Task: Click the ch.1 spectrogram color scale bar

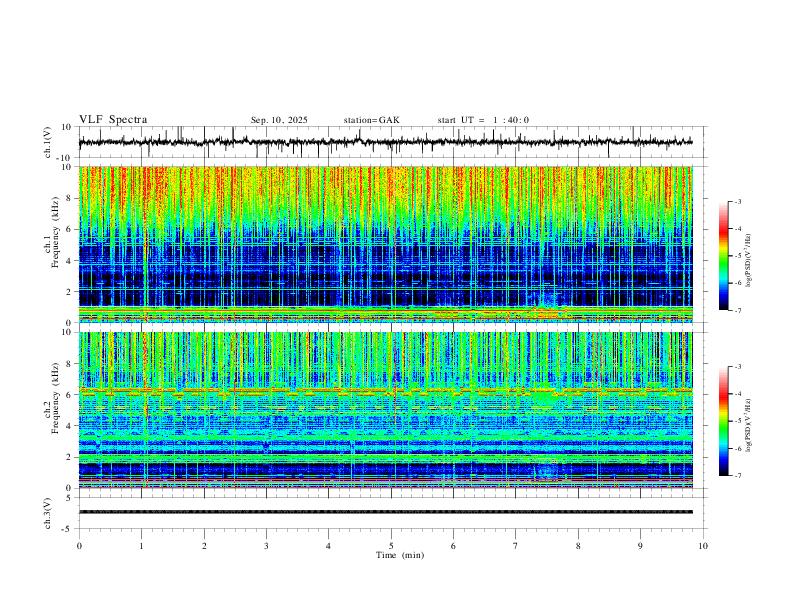Action: [723, 256]
